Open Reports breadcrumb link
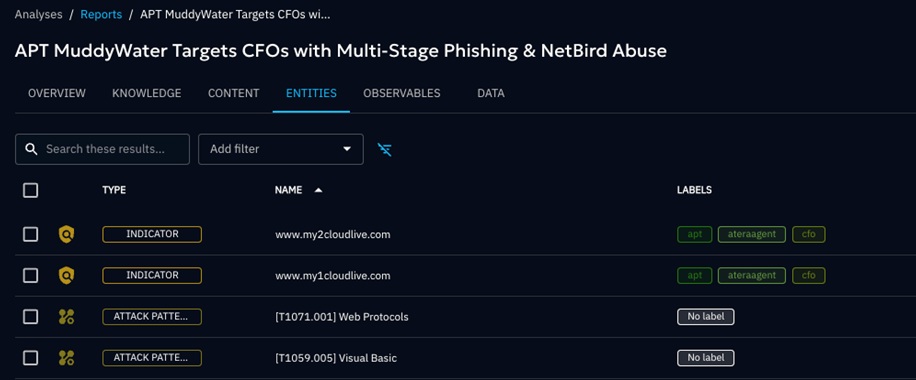The height and width of the screenshot is (380, 916). click(101, 15)
